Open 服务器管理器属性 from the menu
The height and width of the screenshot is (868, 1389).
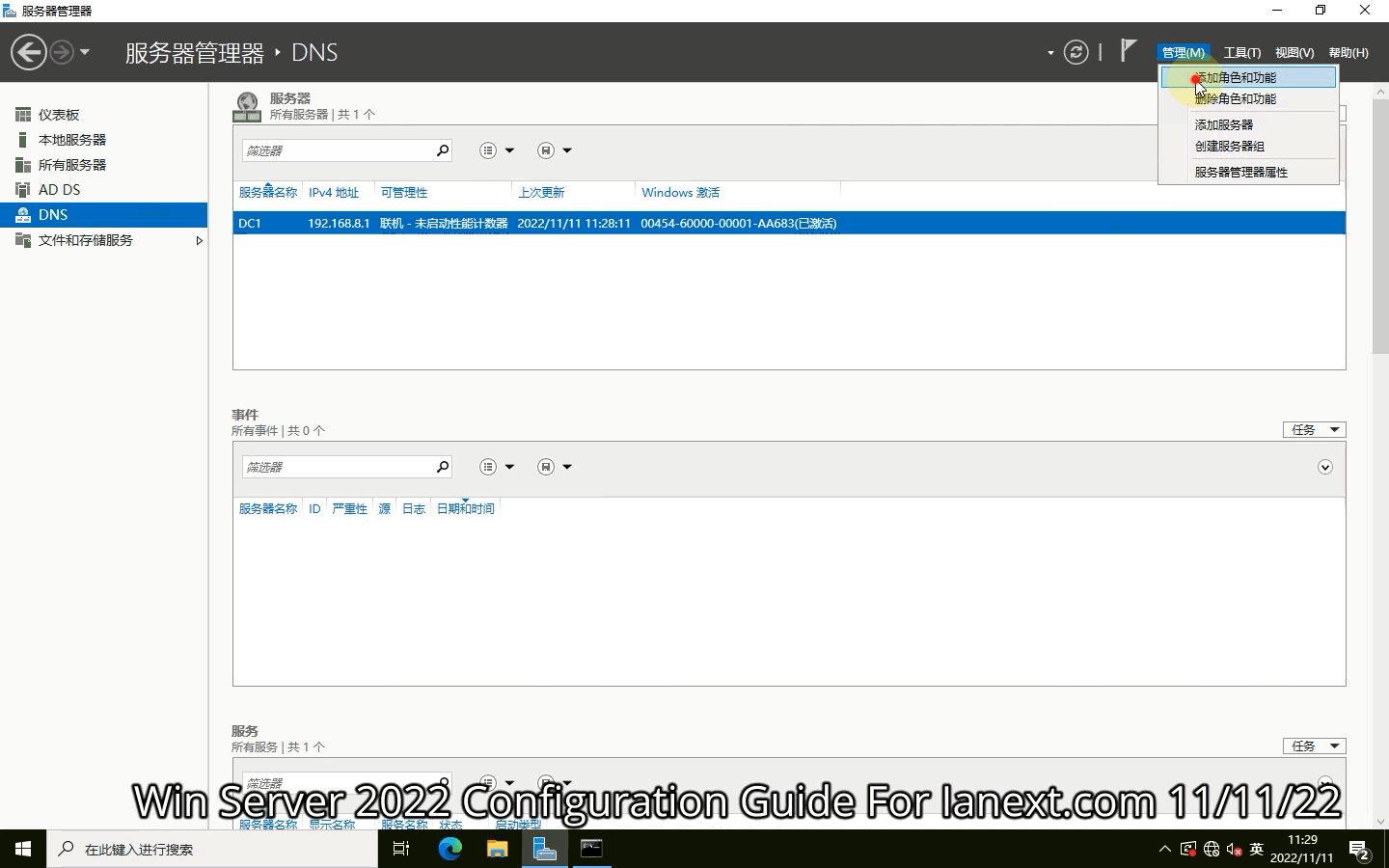pos(1248,172)
